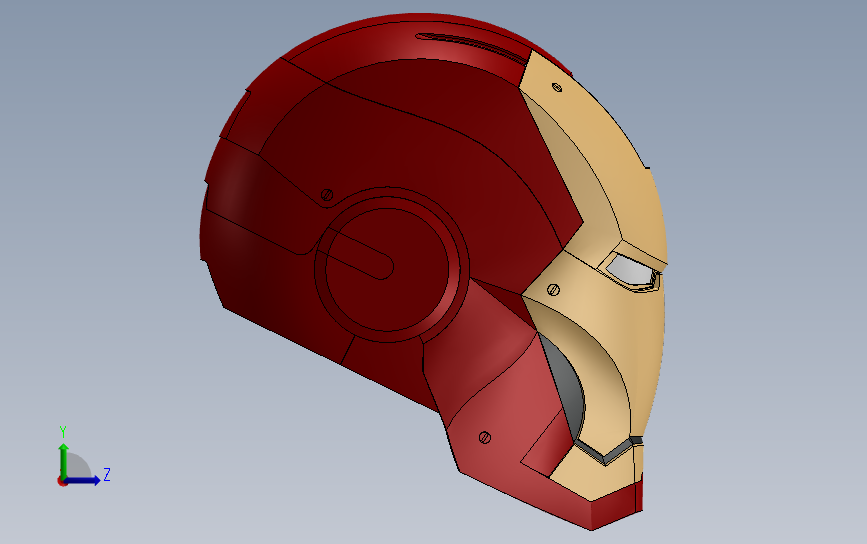Viewport: 867px width, 544px height.
Task: Click the blue Z axis arrow of the triad
Action: point(83,480)
